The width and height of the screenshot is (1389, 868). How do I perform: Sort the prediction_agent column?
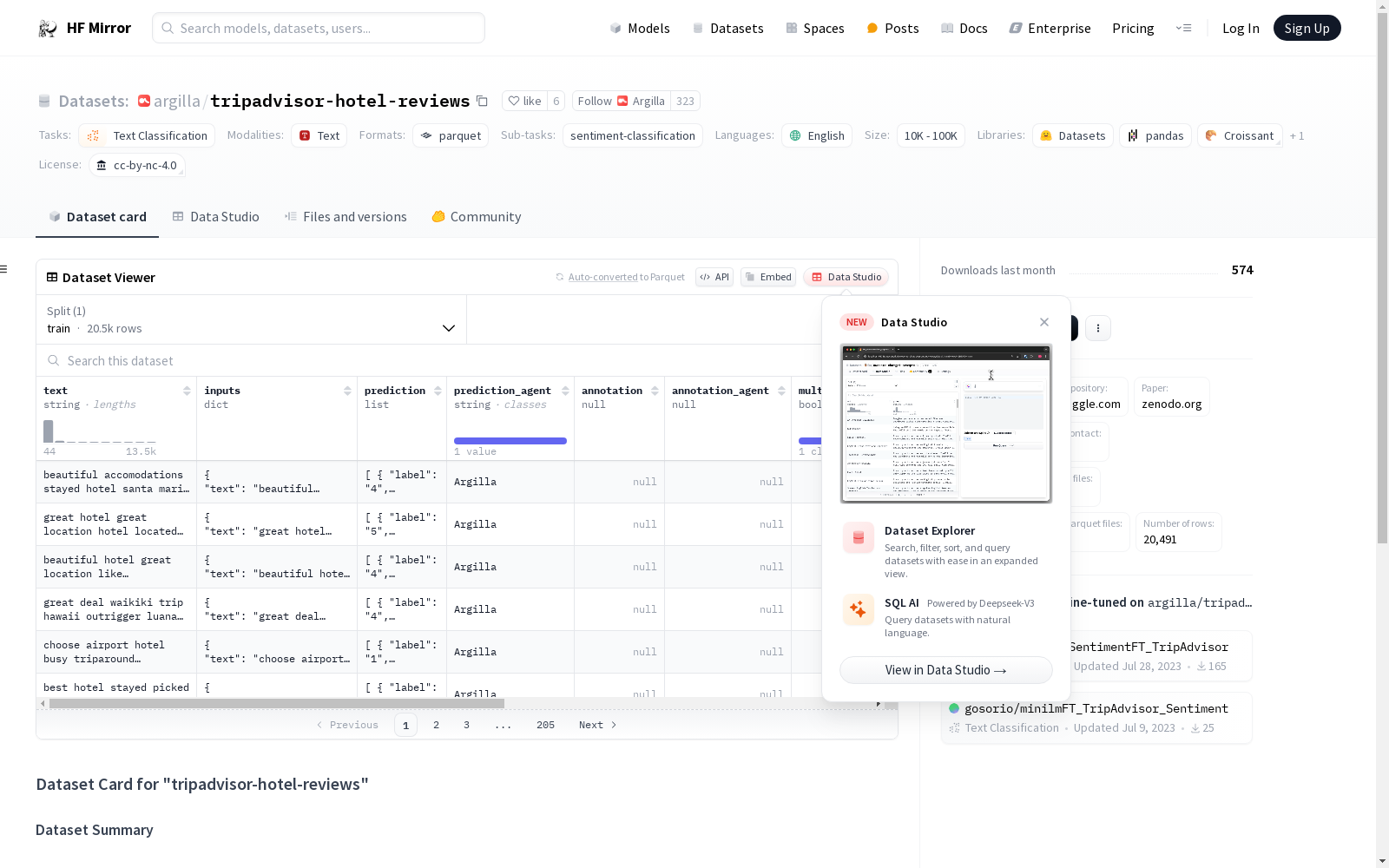pos(565,391)
